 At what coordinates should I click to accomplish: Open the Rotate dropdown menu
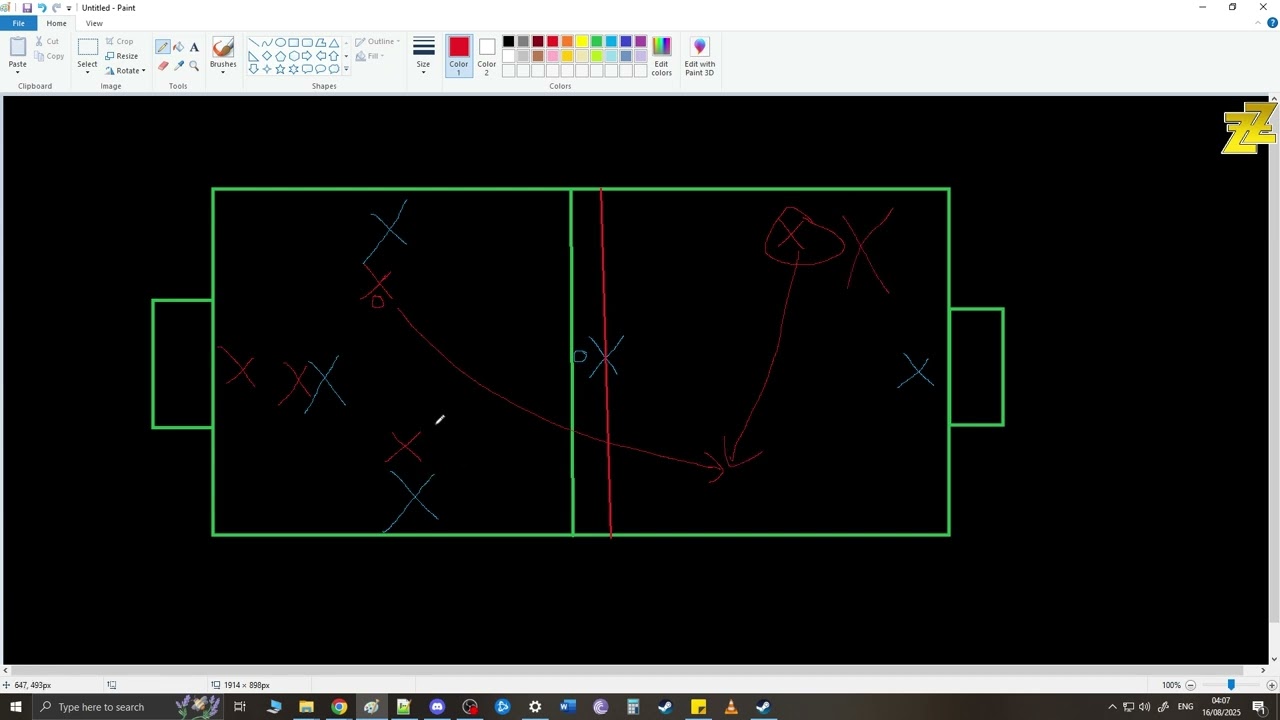125,70
